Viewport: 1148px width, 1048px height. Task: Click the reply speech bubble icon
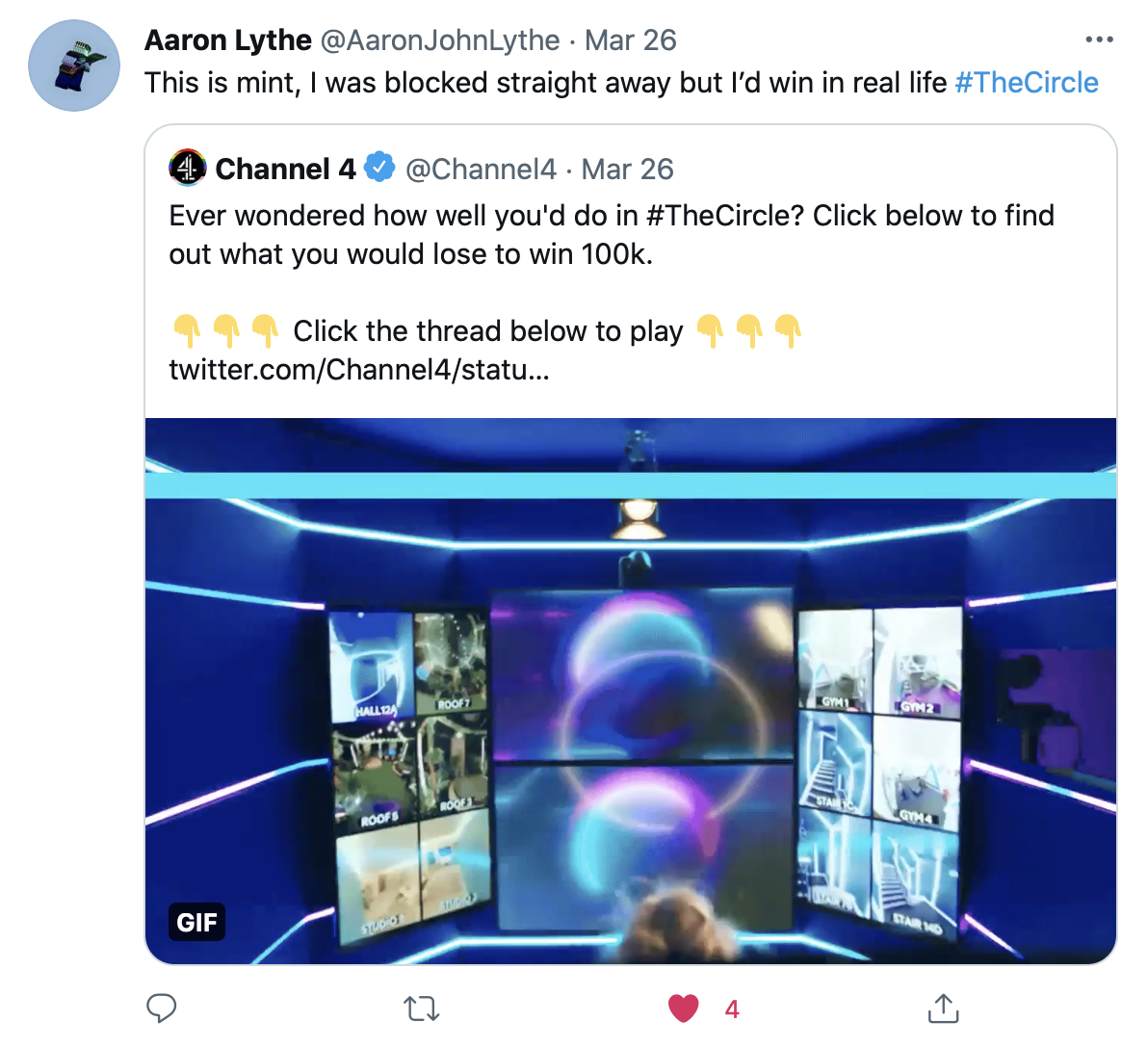(161, 1009)
